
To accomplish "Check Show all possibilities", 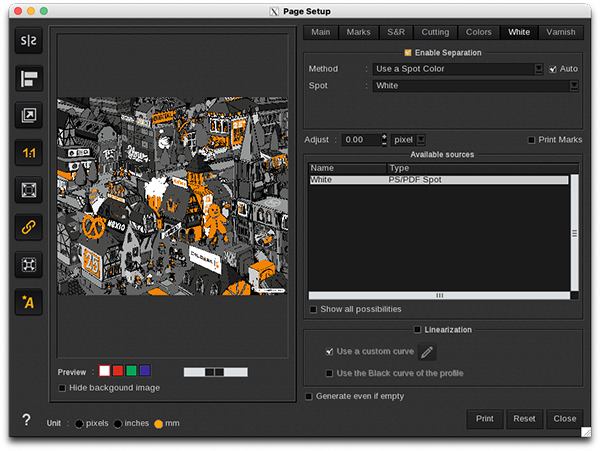I will pyautogui.click(x=314, y=309).
